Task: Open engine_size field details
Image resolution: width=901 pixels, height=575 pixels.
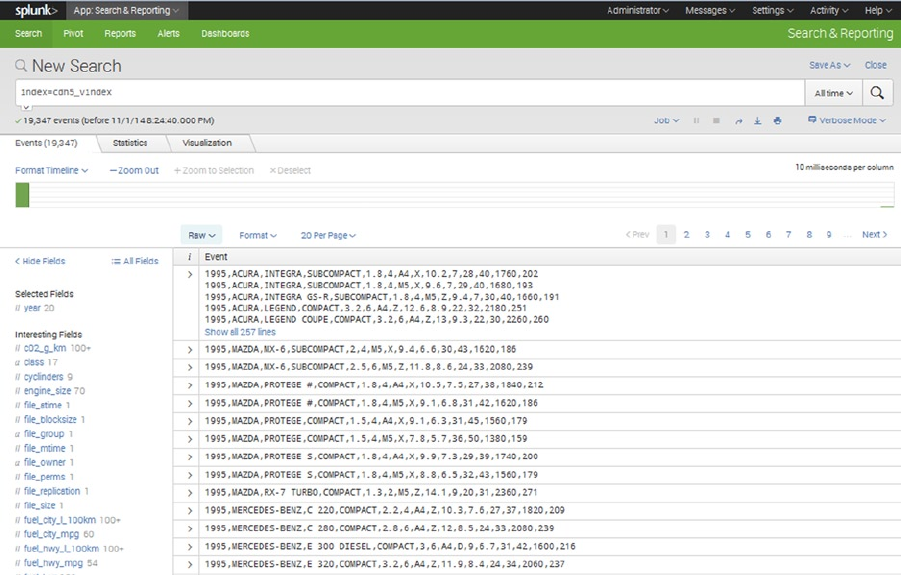Action: pyautogui.click(x=47, y=391)
